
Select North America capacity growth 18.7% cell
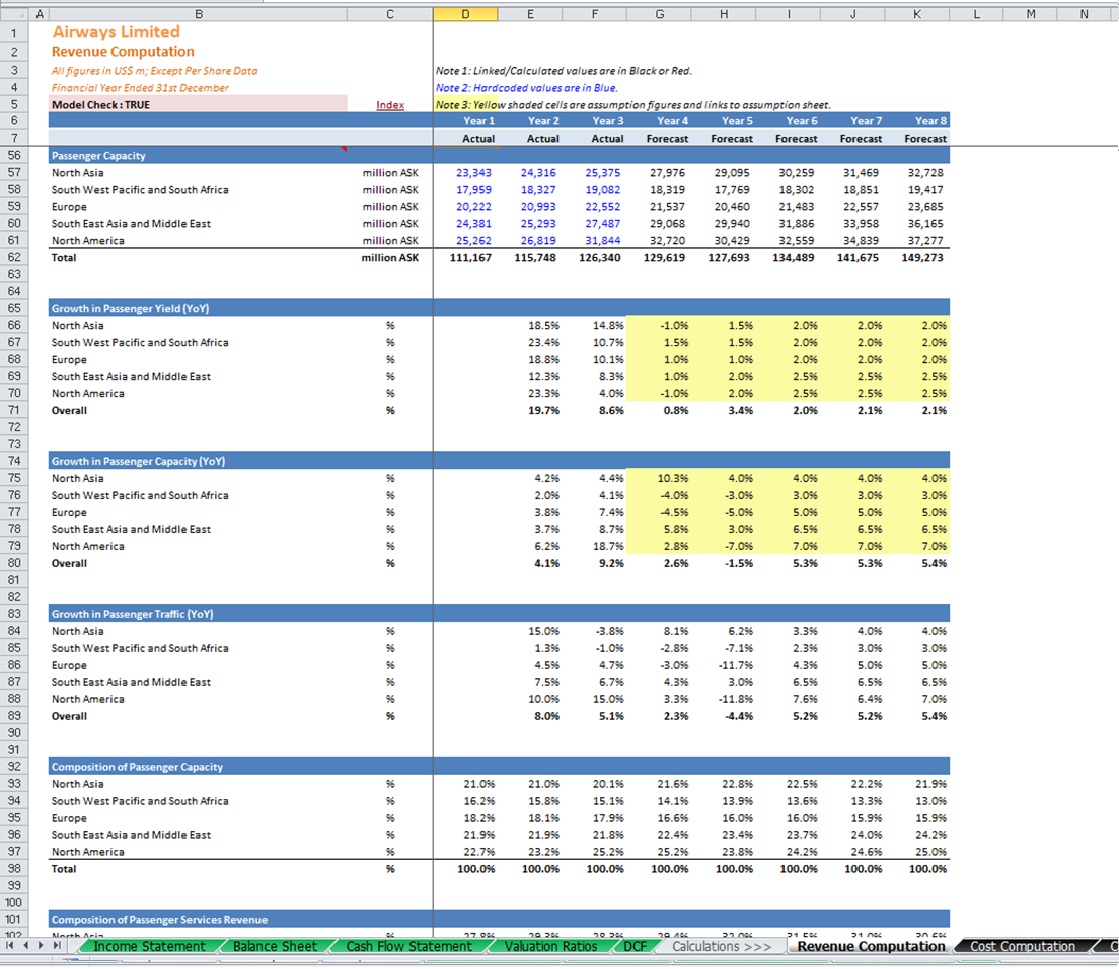[594, 546]
